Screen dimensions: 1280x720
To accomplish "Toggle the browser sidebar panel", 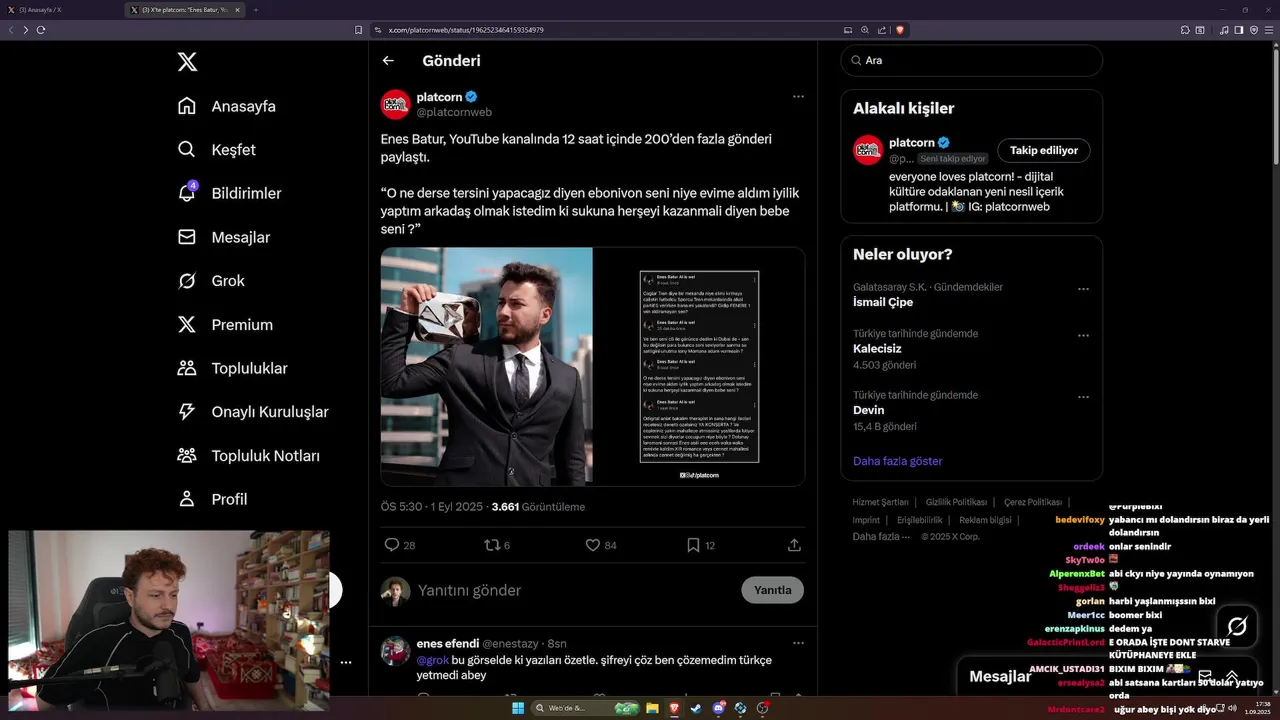I will coord(1239,30).
